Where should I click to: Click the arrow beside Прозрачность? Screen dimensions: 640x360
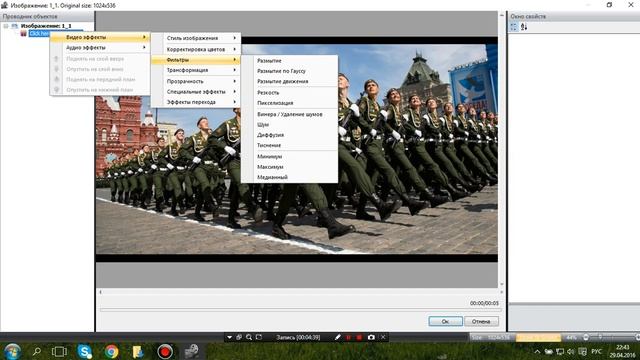[x=235, y=81]
